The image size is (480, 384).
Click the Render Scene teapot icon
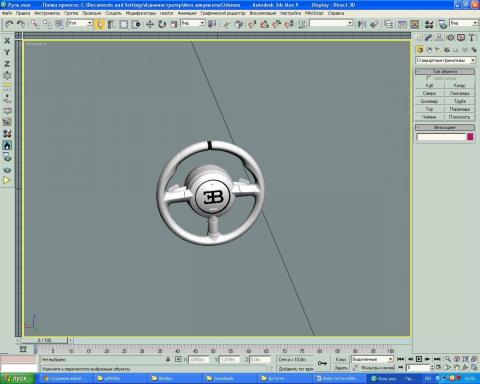[442, 24]
